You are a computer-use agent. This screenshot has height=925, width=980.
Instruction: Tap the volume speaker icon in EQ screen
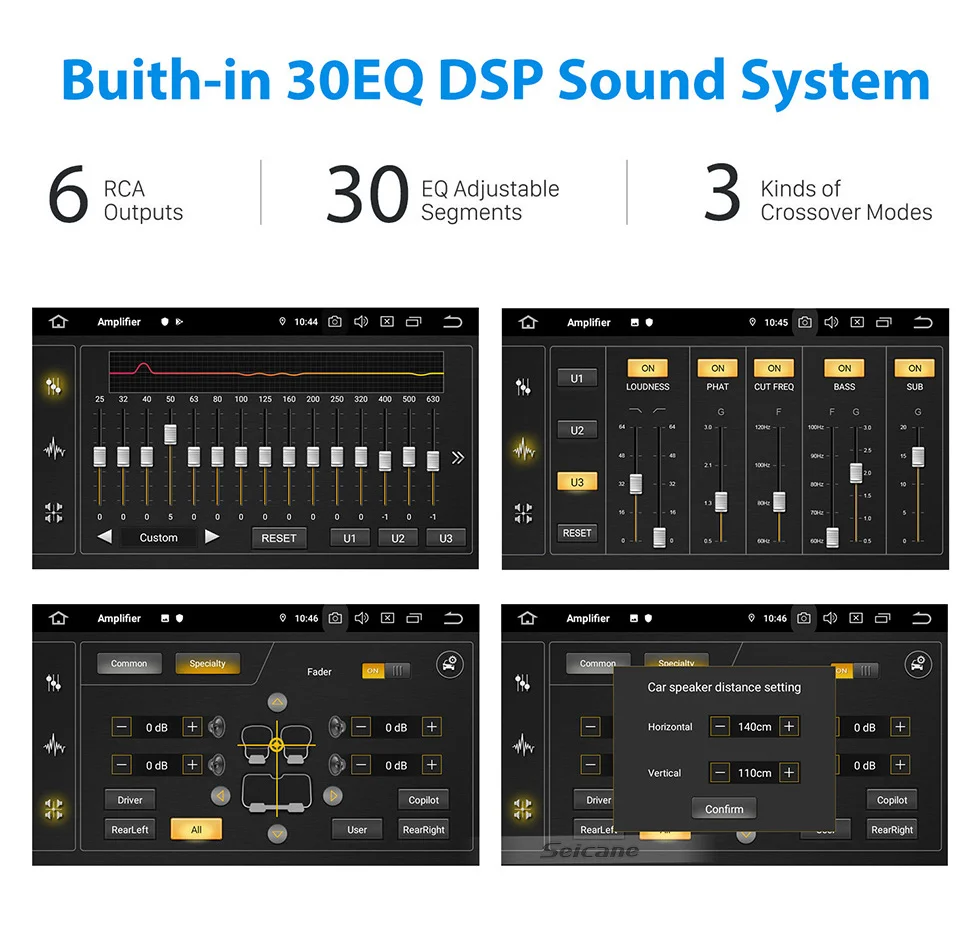click(x=361, y=321)
